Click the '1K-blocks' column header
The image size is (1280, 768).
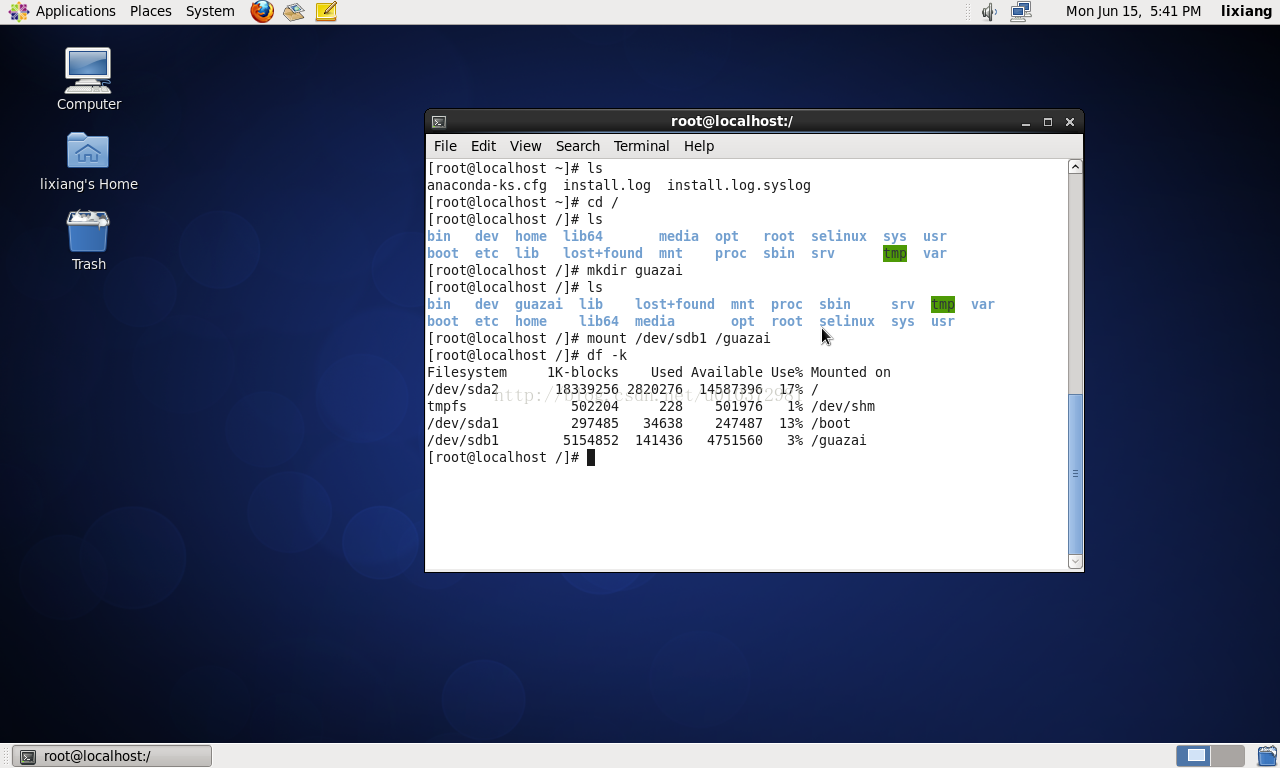[x=583, y=372]
